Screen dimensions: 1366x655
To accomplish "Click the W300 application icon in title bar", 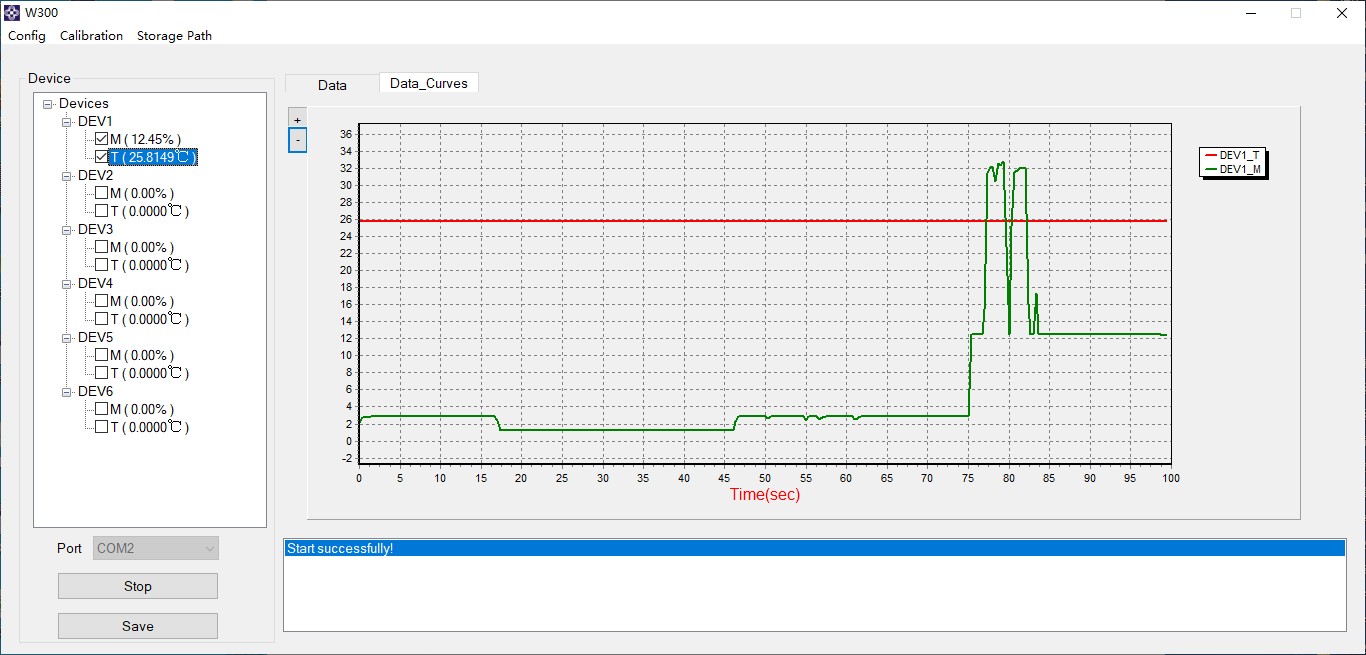I will 12,13.
